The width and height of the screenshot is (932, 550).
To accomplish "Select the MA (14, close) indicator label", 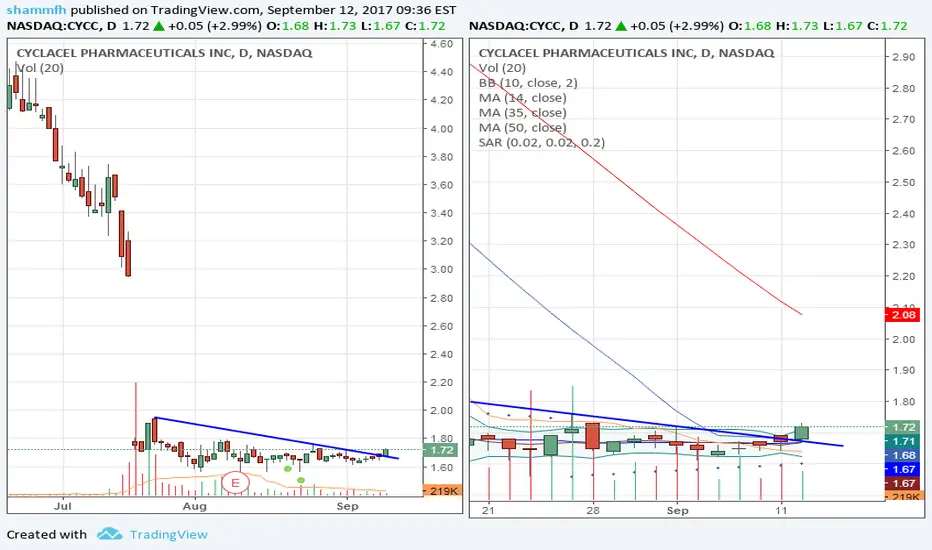I will click(x=522, y=98).
